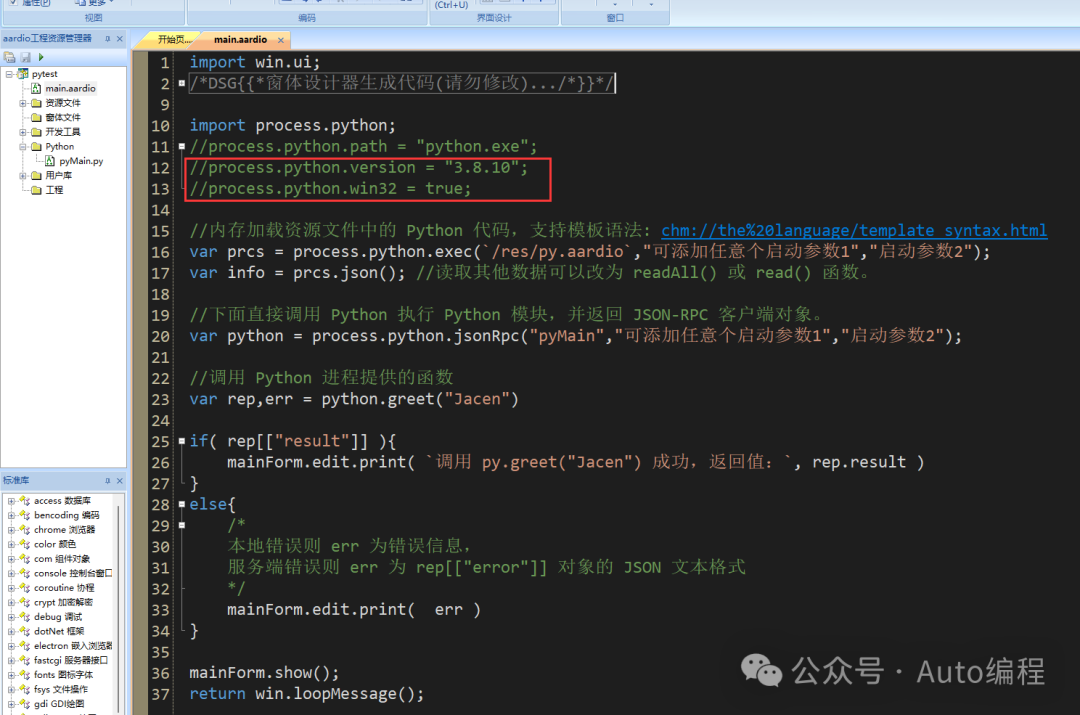Viewport: 1080px width, 715px height.
Task: Close the 标准库 panel with its X button
Action: (119, 481)
